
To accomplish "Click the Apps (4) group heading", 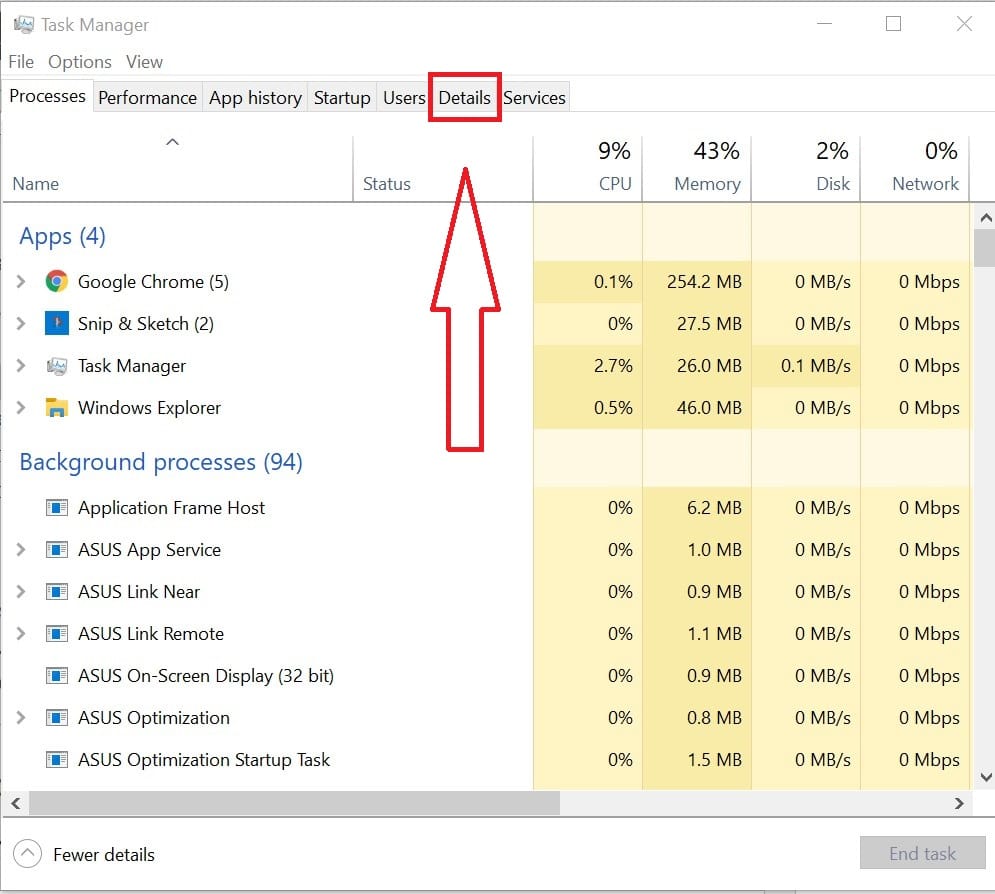I will tap(62, 236).
